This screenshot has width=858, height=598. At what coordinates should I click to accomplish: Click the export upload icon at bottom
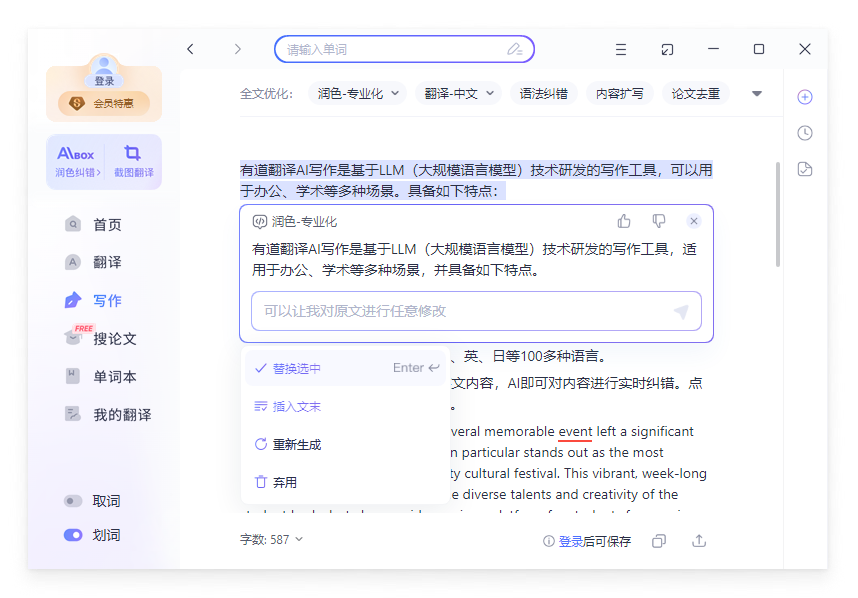pyautogui.click(x=699, y=541)
